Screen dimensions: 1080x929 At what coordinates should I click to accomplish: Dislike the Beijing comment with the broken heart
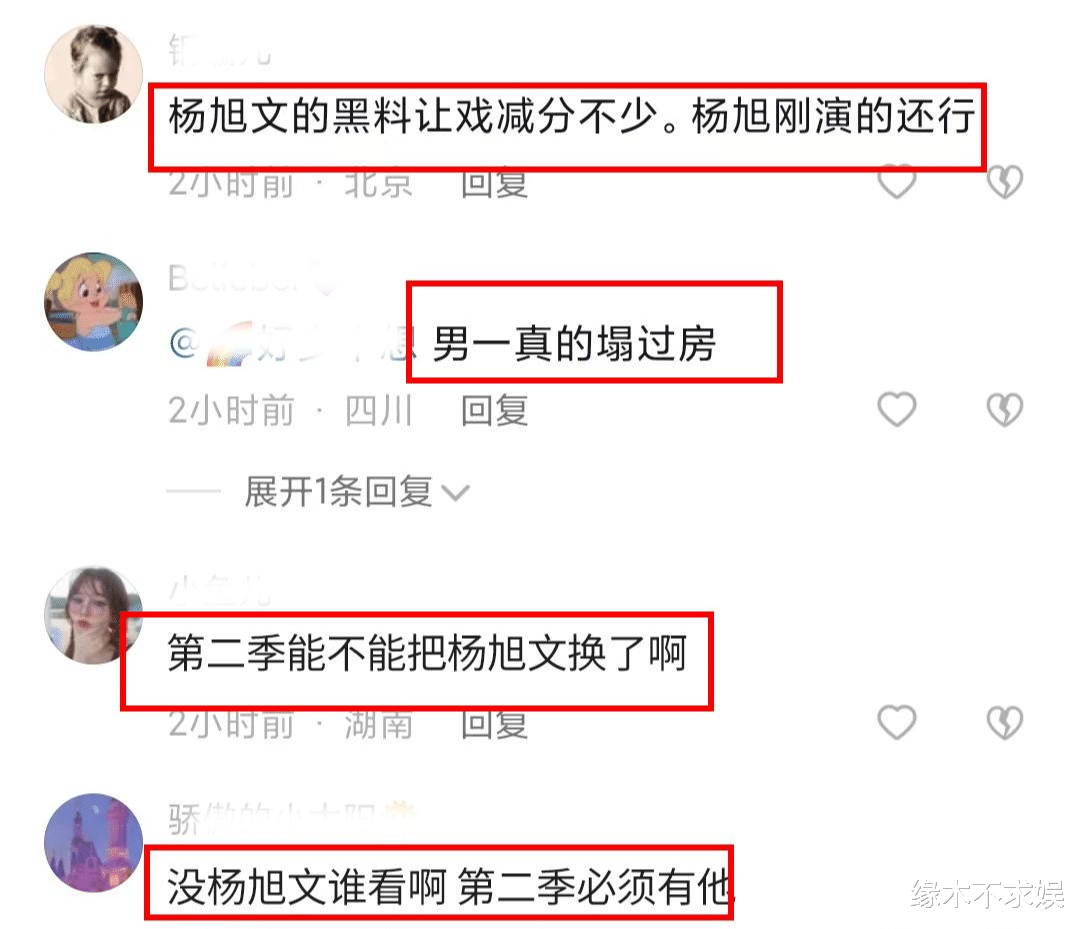(1004, 181)
